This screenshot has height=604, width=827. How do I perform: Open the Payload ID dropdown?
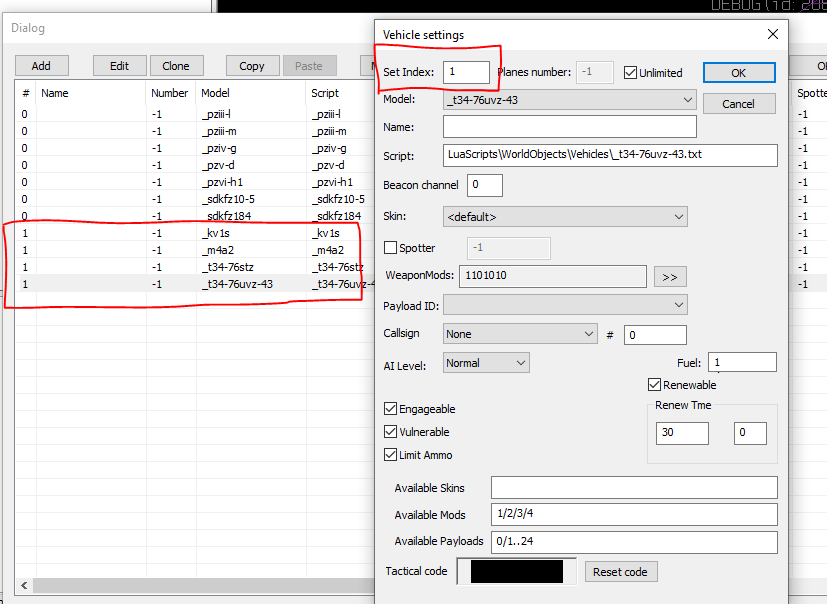pyautogui.click(x=678, y=304)
